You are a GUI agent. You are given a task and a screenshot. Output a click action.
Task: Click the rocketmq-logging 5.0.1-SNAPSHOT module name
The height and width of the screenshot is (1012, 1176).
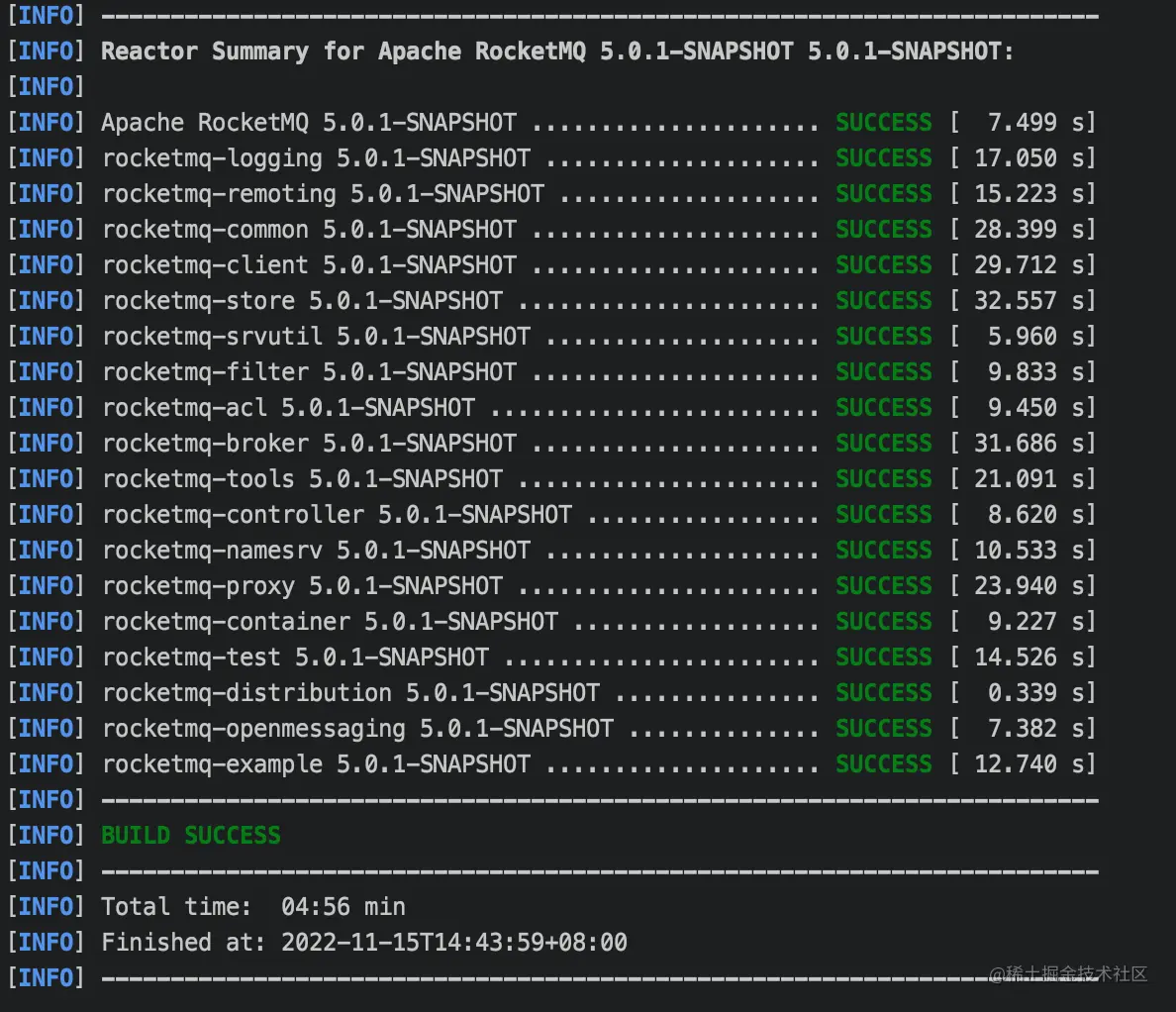[316, 158]
